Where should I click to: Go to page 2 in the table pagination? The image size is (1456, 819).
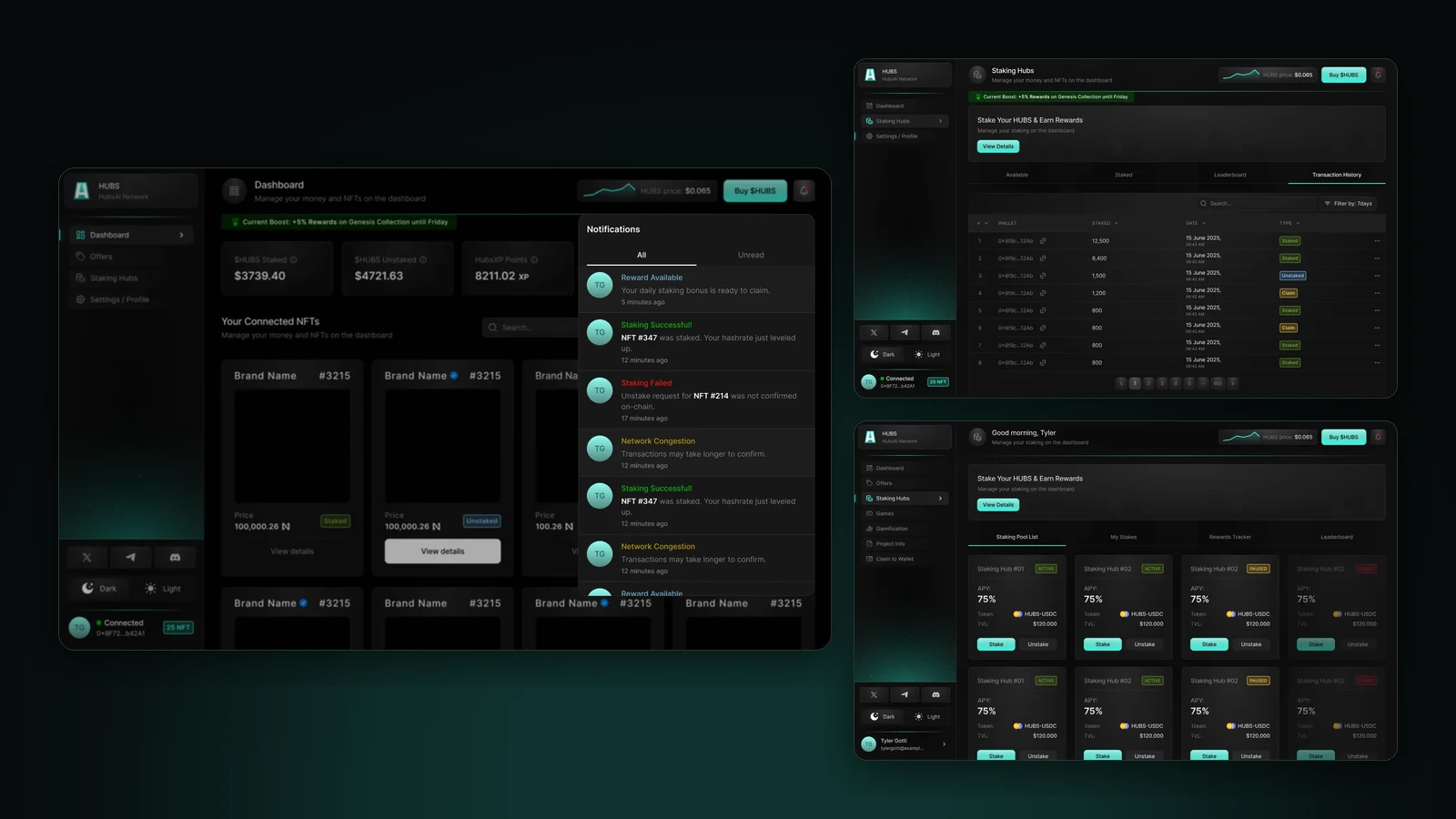point(1148,383)
